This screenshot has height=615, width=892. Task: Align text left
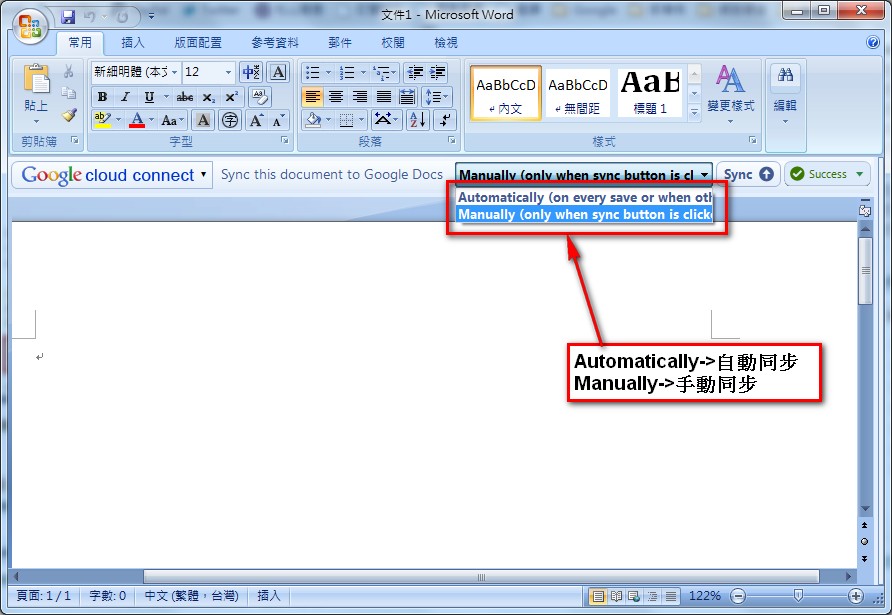312,97
